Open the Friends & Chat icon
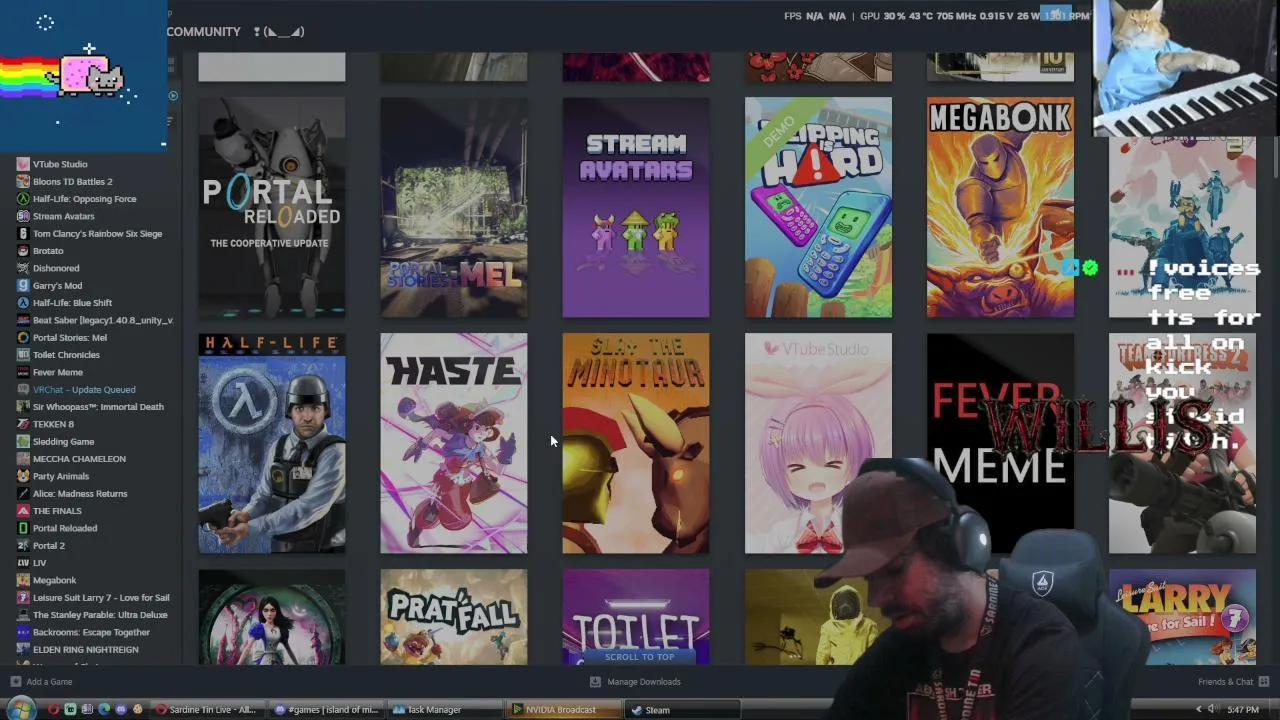Screen dimensions: 1280x720 [1264, 682]
